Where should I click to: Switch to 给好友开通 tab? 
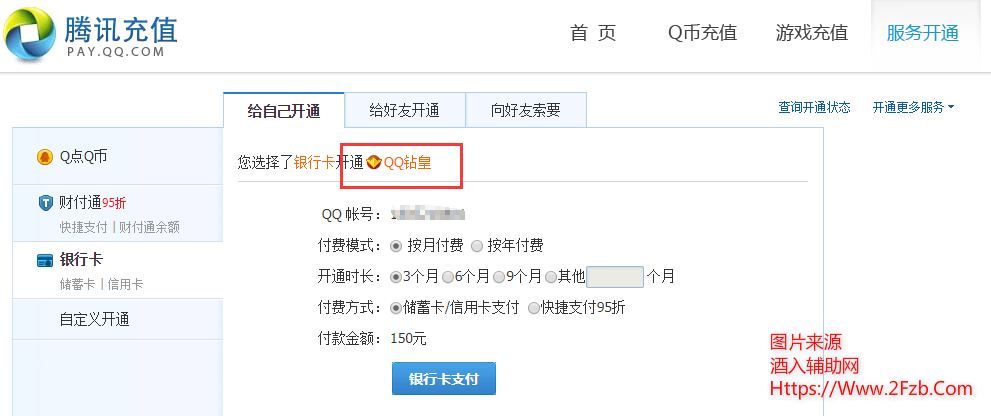(x=404, y=111)
